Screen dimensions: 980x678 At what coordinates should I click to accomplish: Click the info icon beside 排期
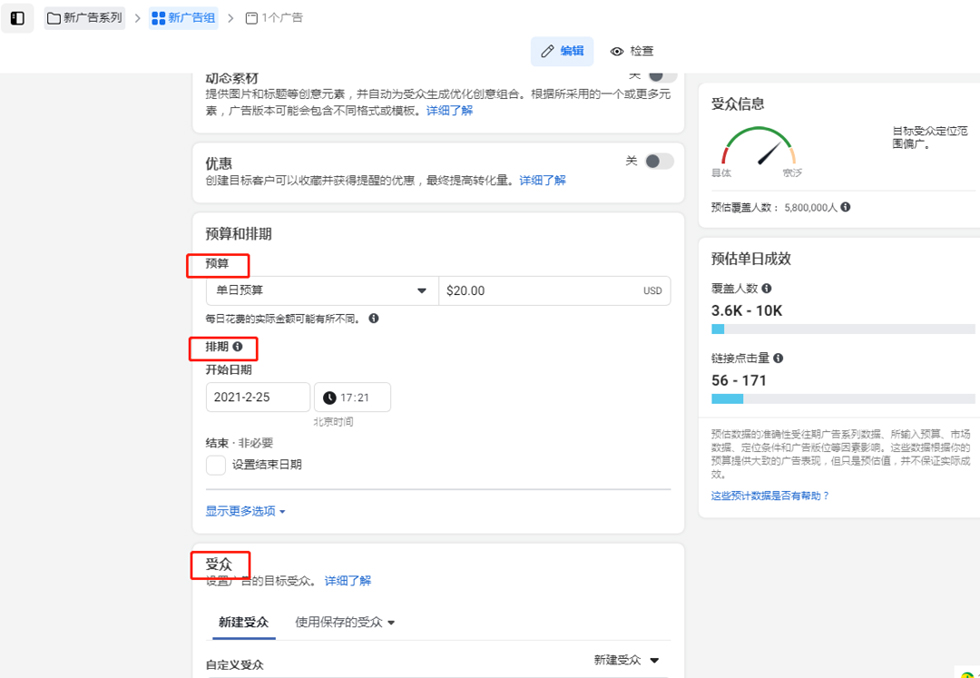point(238,347)
